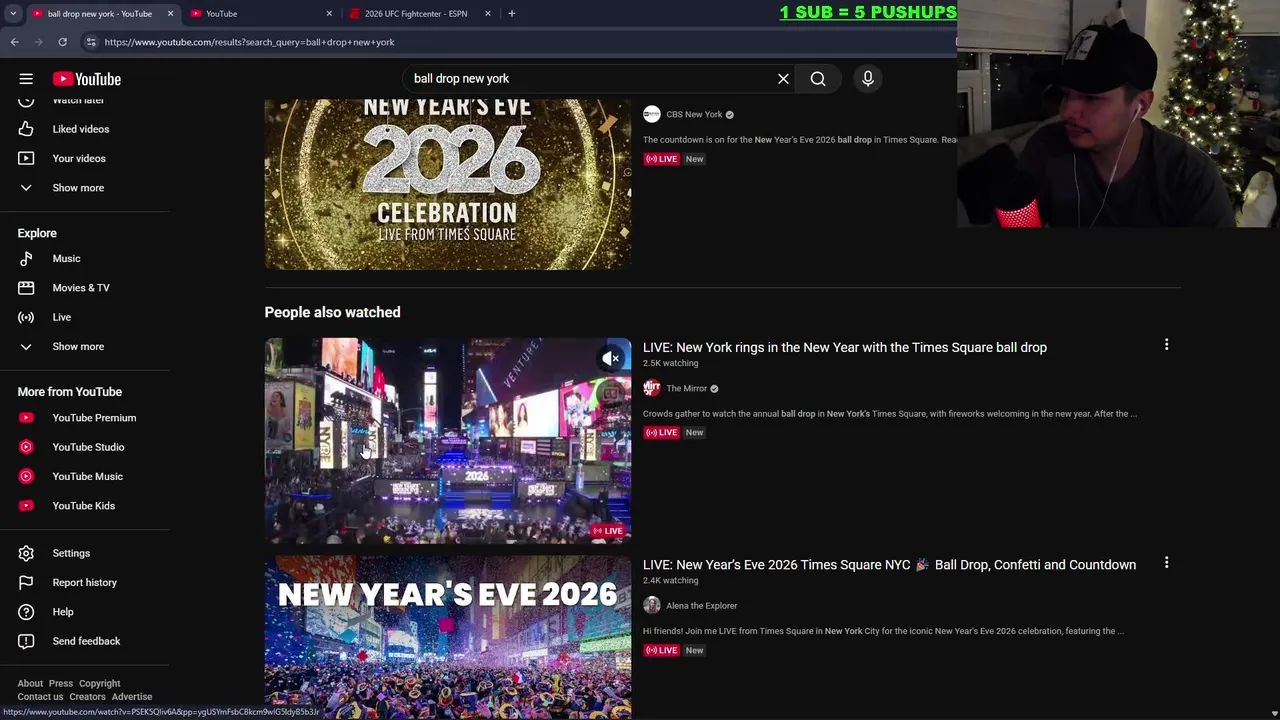
Task: Open the YouTube hamburger guide menu
Action: click(x=26, y=79)
